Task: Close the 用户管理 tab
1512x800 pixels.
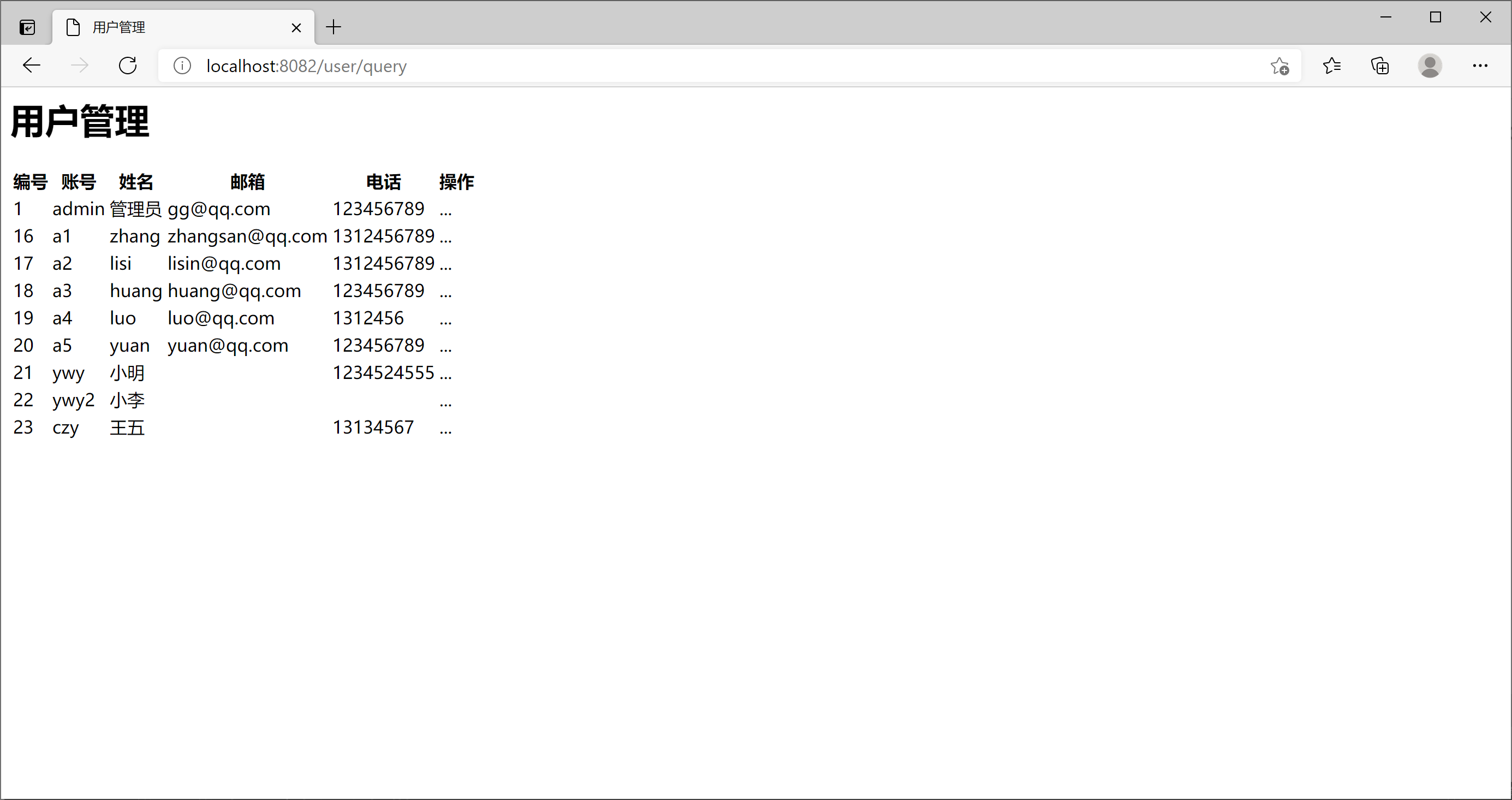Action: [x=296, y=28]
